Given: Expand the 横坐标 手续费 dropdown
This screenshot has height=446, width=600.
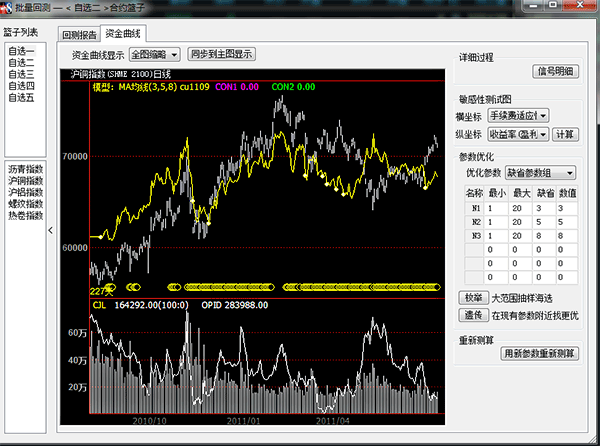Looking at the screenshot, I should pos(519,117).
